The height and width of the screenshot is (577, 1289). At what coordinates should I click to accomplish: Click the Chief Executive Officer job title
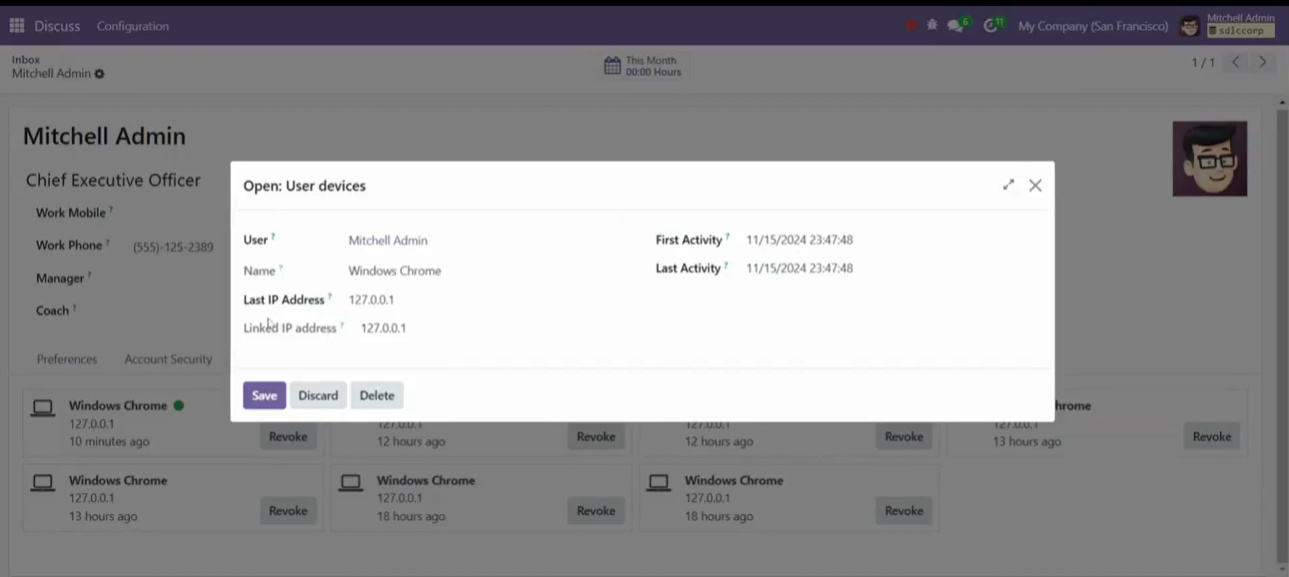pos(113,180)
